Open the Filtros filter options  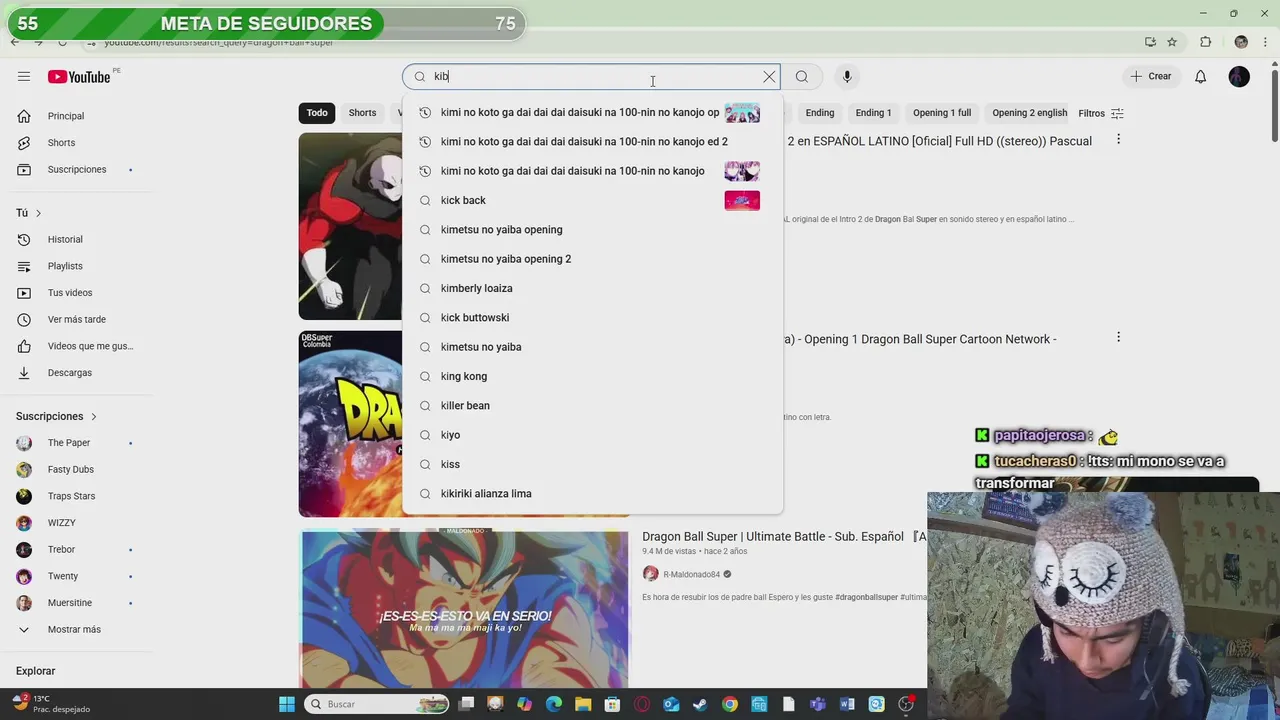[1101, 113]
